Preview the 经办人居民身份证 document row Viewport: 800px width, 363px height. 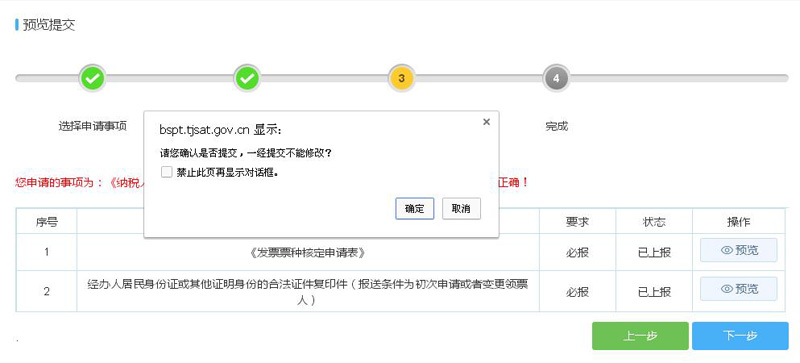click(738, 289)
